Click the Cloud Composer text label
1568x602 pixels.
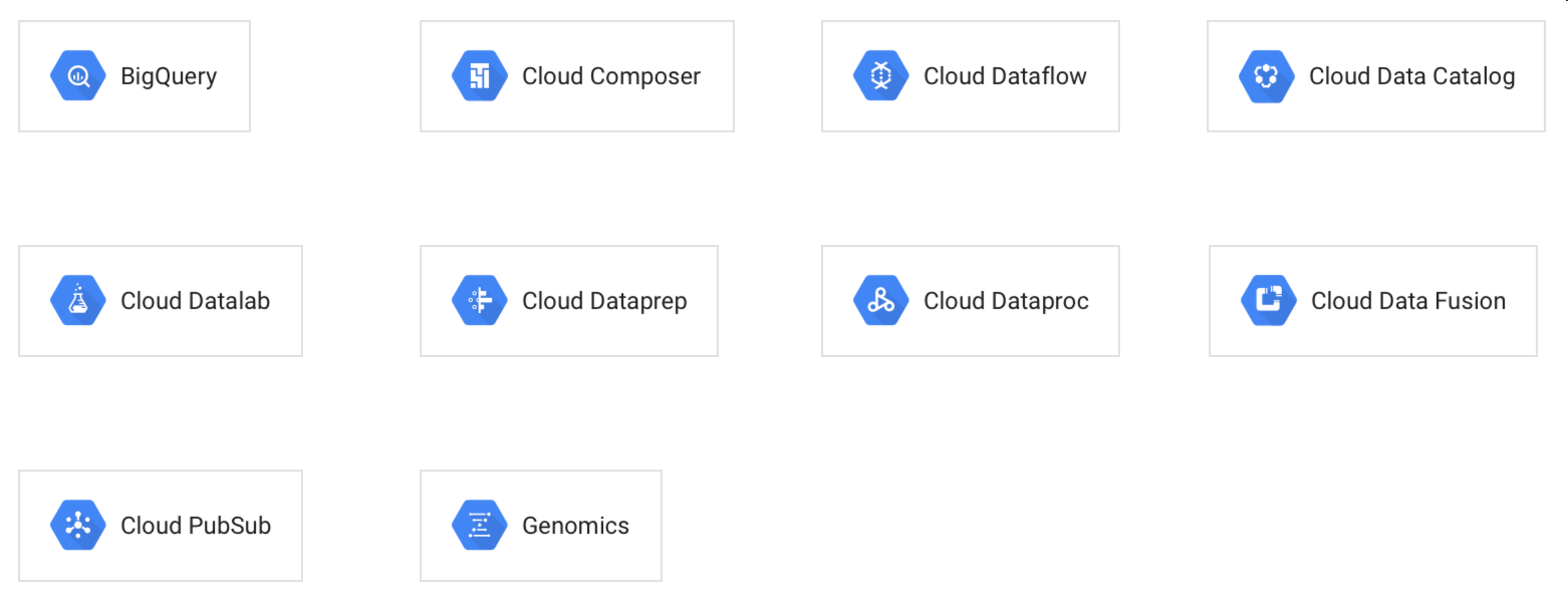pos(611,76)
